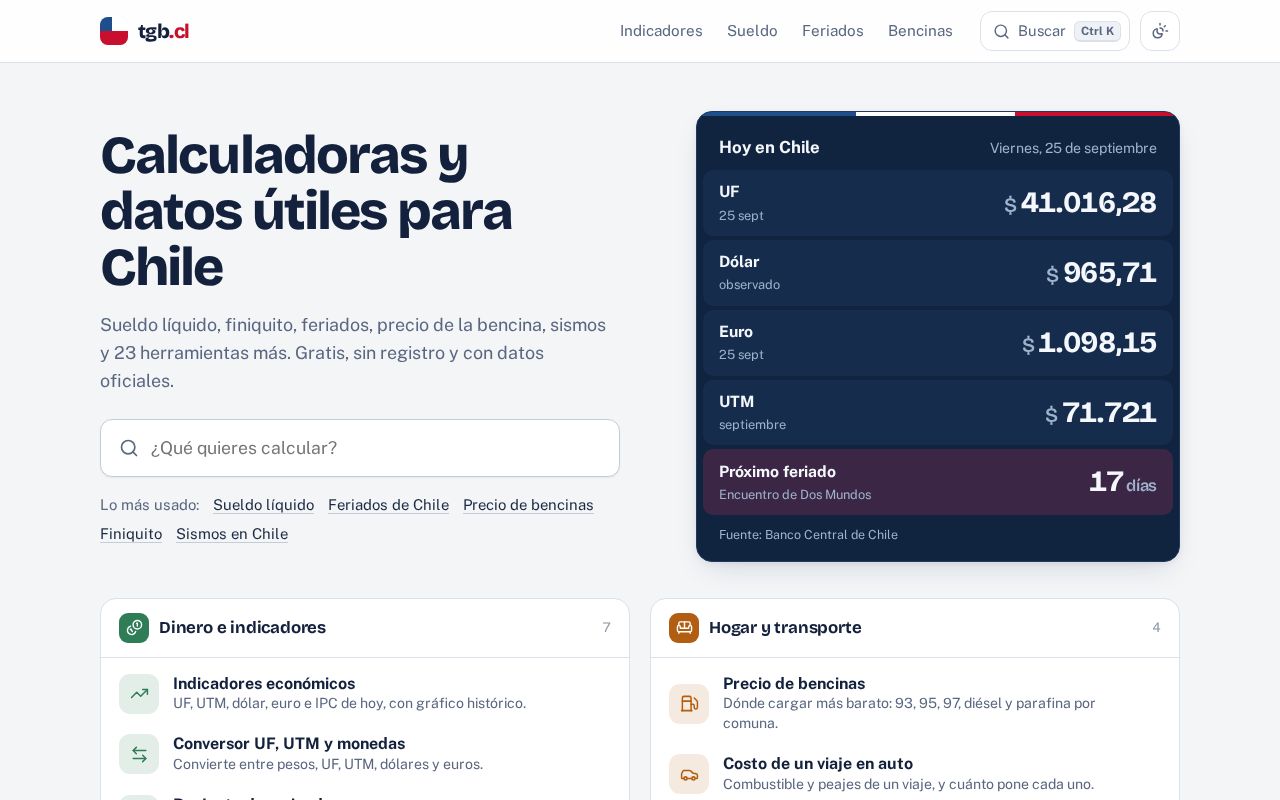Screen dimensions: 1280x800
Task: Click the tgb.cl flag logo
Action: 114,31
